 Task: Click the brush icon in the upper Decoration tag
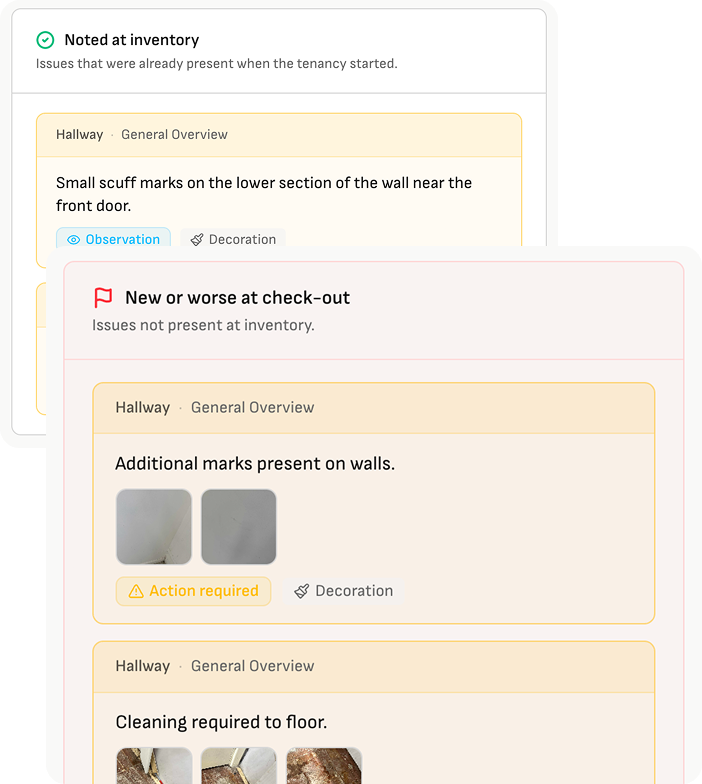[197, 240]
